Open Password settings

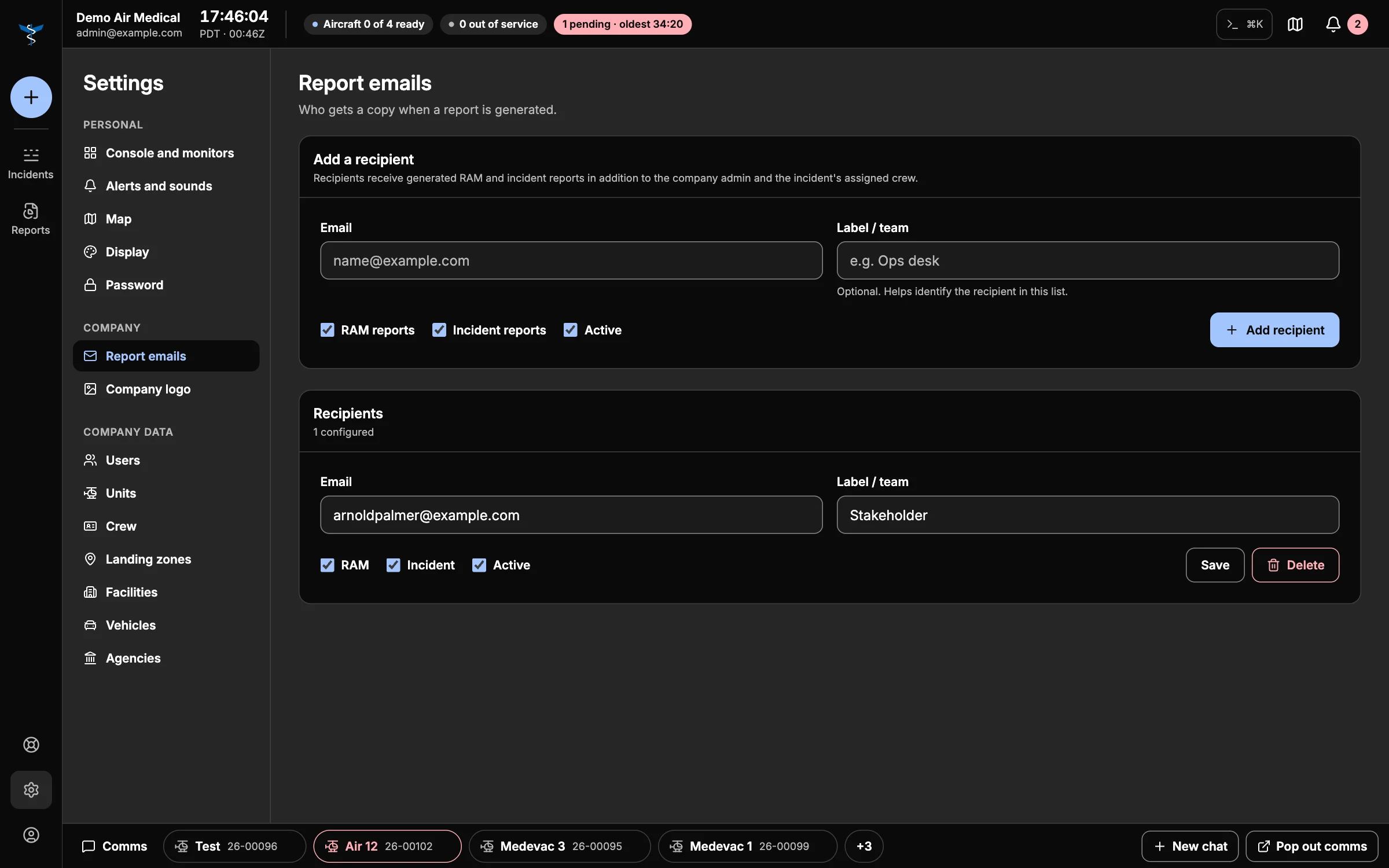coord(166,285)
